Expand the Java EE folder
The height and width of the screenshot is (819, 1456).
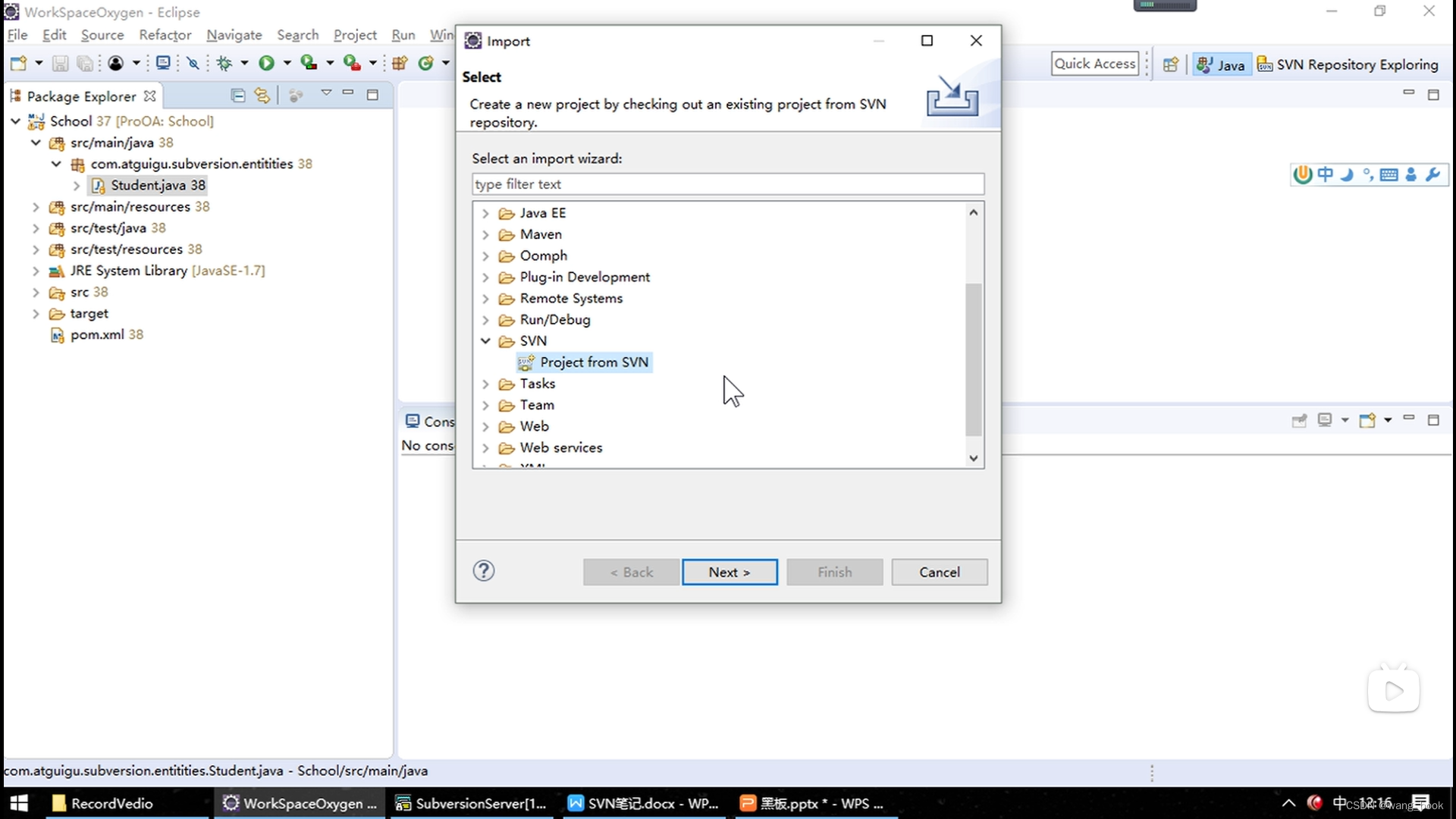(485, 214)
